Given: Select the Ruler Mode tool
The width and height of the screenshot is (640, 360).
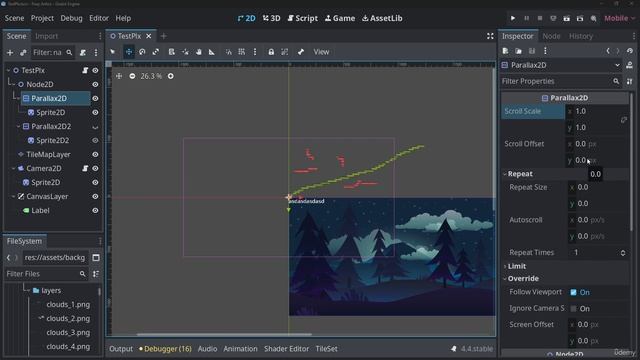Looking at the screenshot, I should click(x=211, y=52).
